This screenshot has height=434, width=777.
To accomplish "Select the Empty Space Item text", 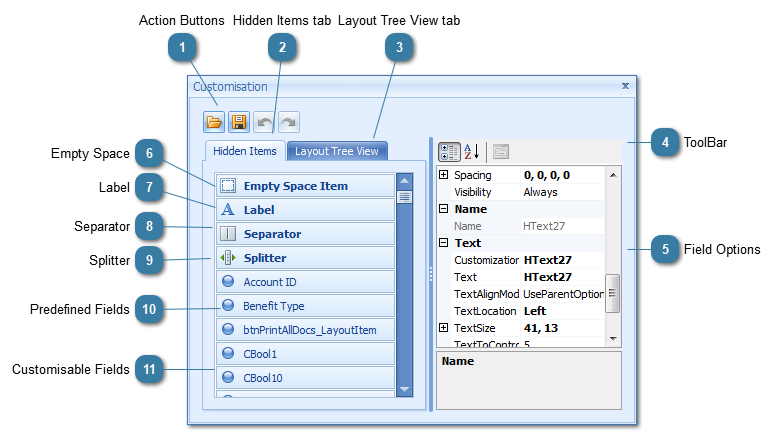I will (x=296, y=186).
